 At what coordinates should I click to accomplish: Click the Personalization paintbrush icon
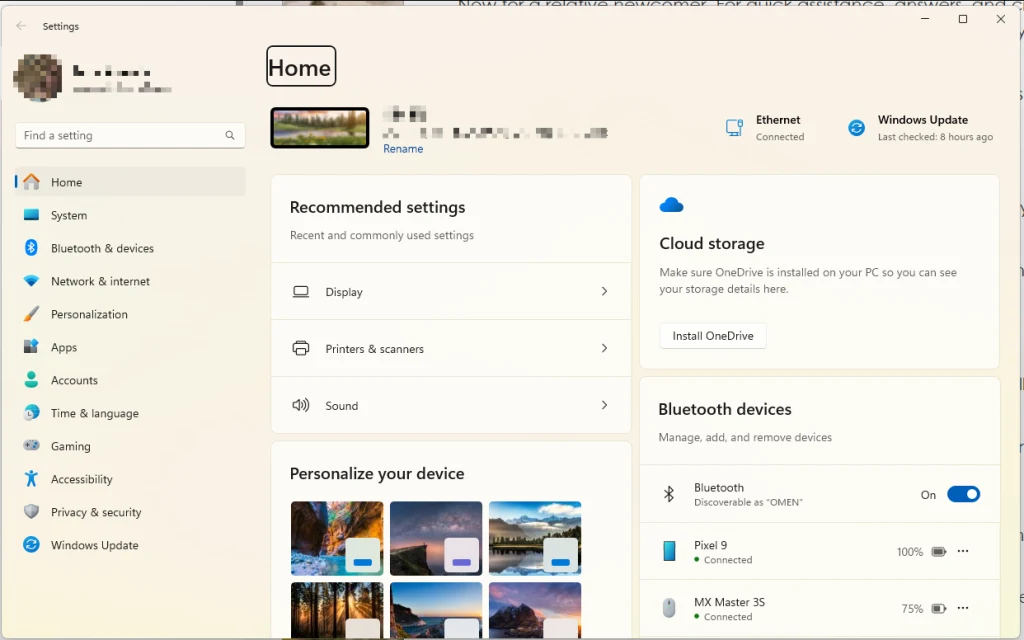[x=31, y=314]
